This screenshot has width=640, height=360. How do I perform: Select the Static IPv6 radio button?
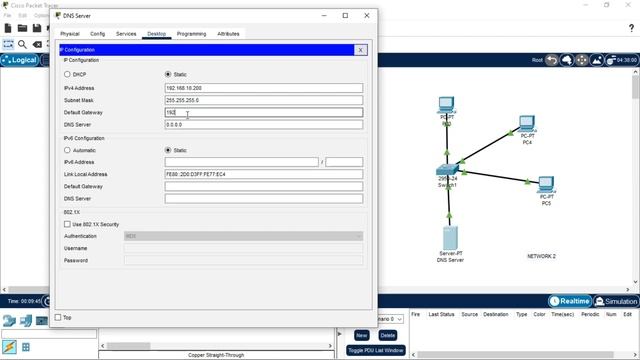168,150
